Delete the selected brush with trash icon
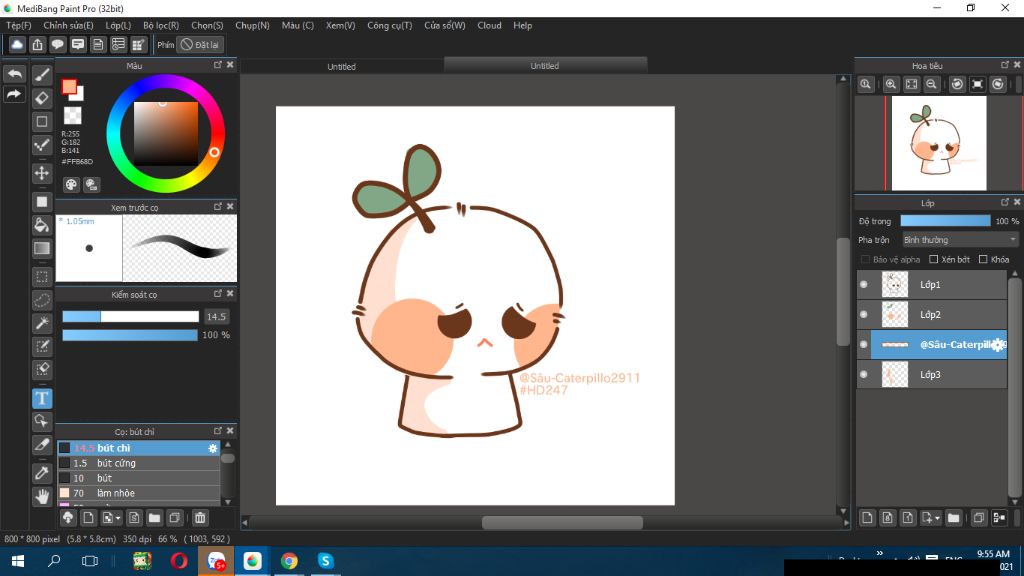Screen dimensions: 1024x576 (x=200, y=518)
